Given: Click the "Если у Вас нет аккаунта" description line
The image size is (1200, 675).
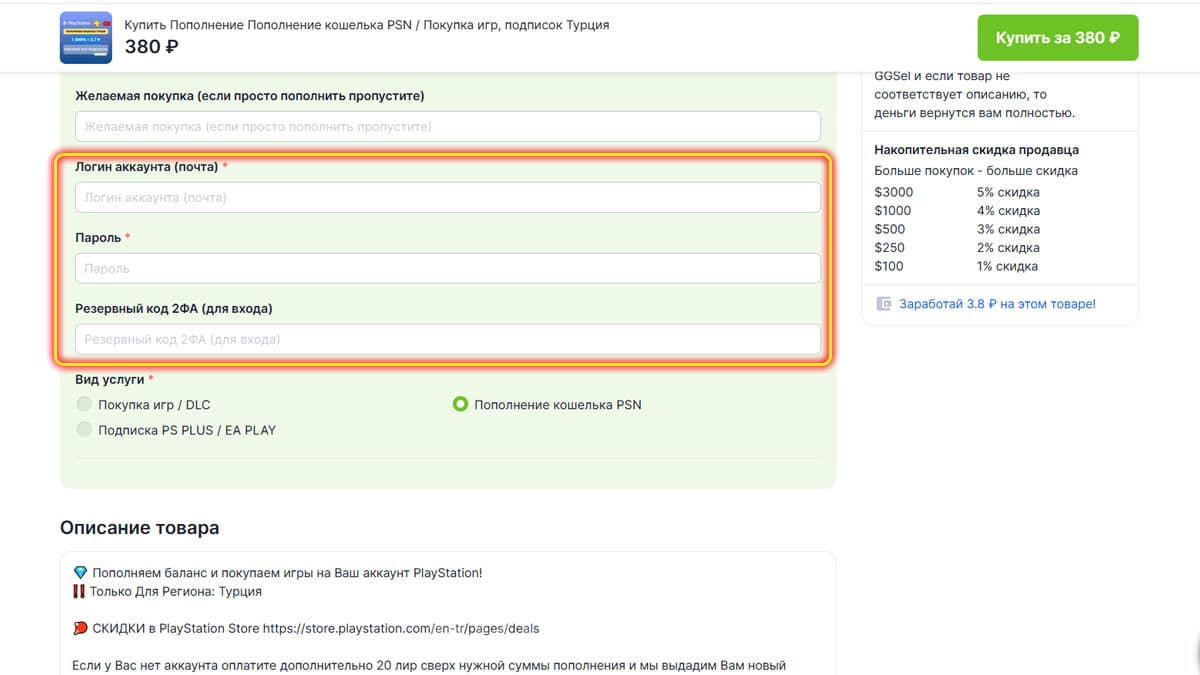Looking at the screenshot, I should click(430, 665).
